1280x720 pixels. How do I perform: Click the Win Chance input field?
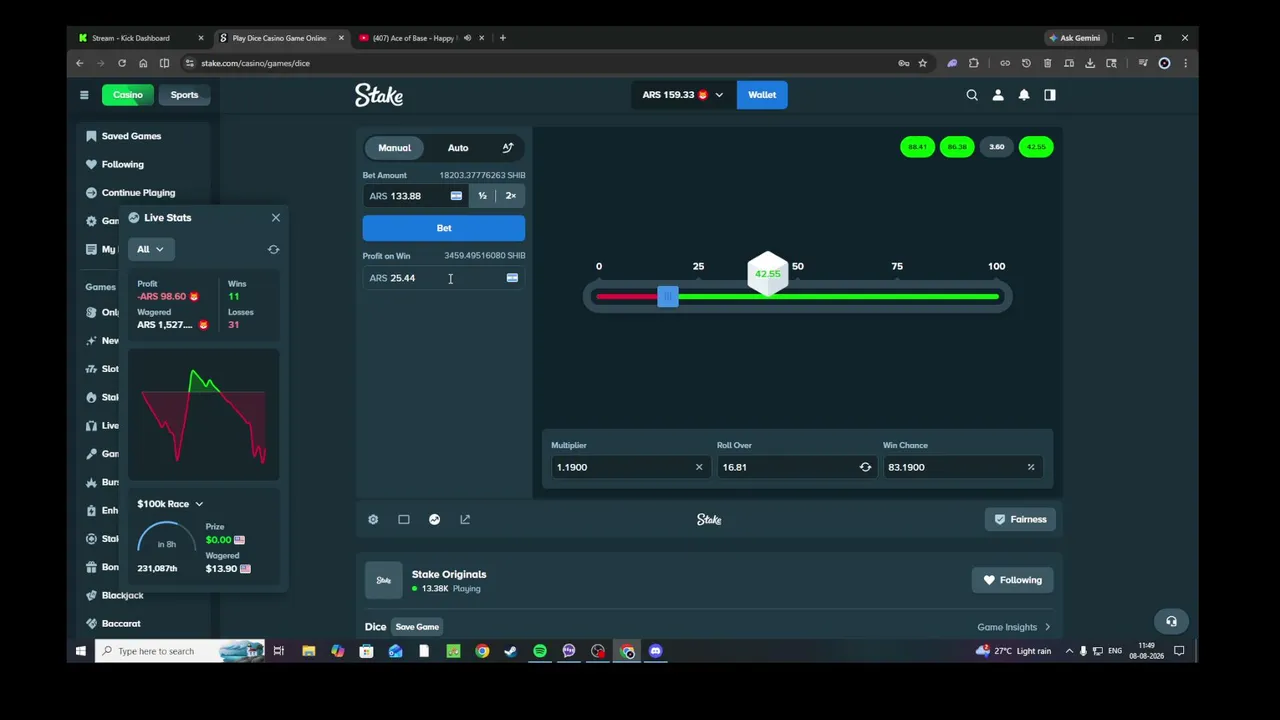pos(961,467)
